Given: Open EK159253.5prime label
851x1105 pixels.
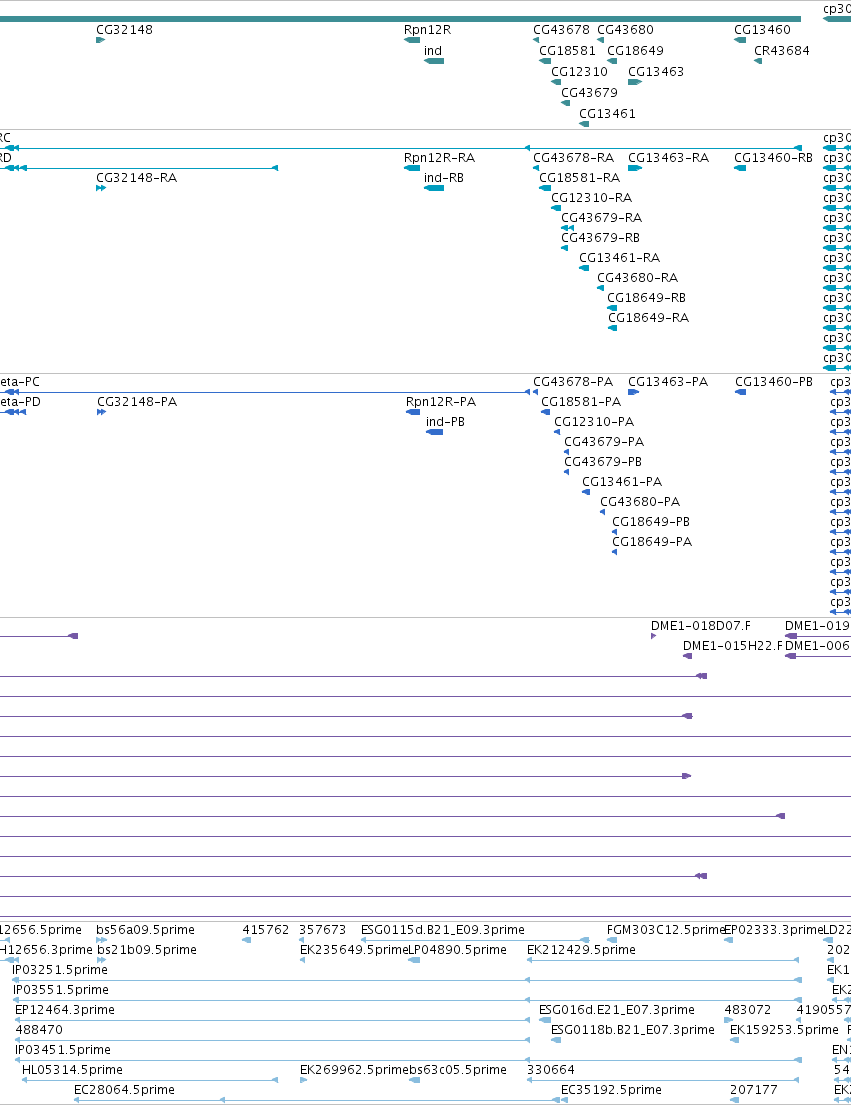Looking at the screenshot, I should click(x=784, y=1030).
